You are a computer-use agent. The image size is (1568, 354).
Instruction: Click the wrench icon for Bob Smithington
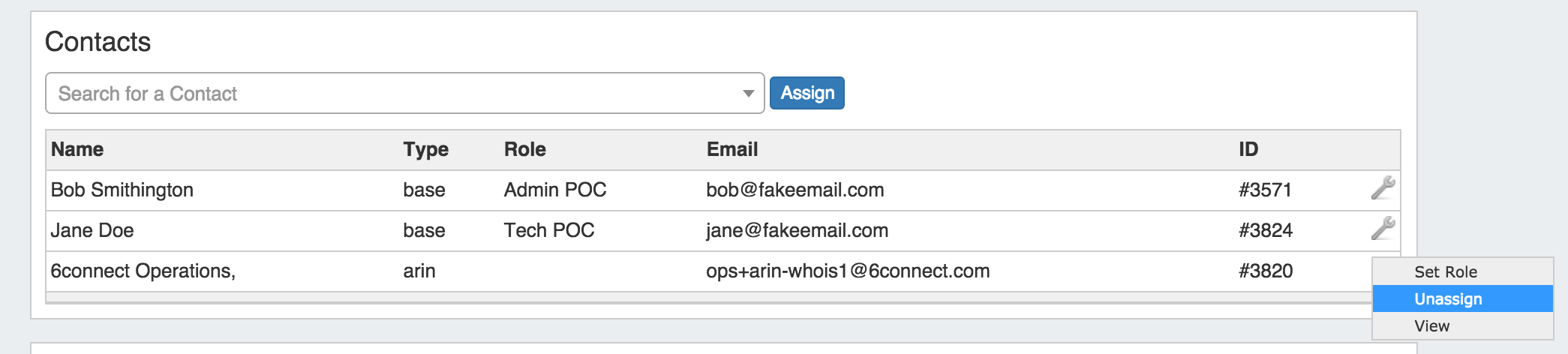[x=1383, y=187]
